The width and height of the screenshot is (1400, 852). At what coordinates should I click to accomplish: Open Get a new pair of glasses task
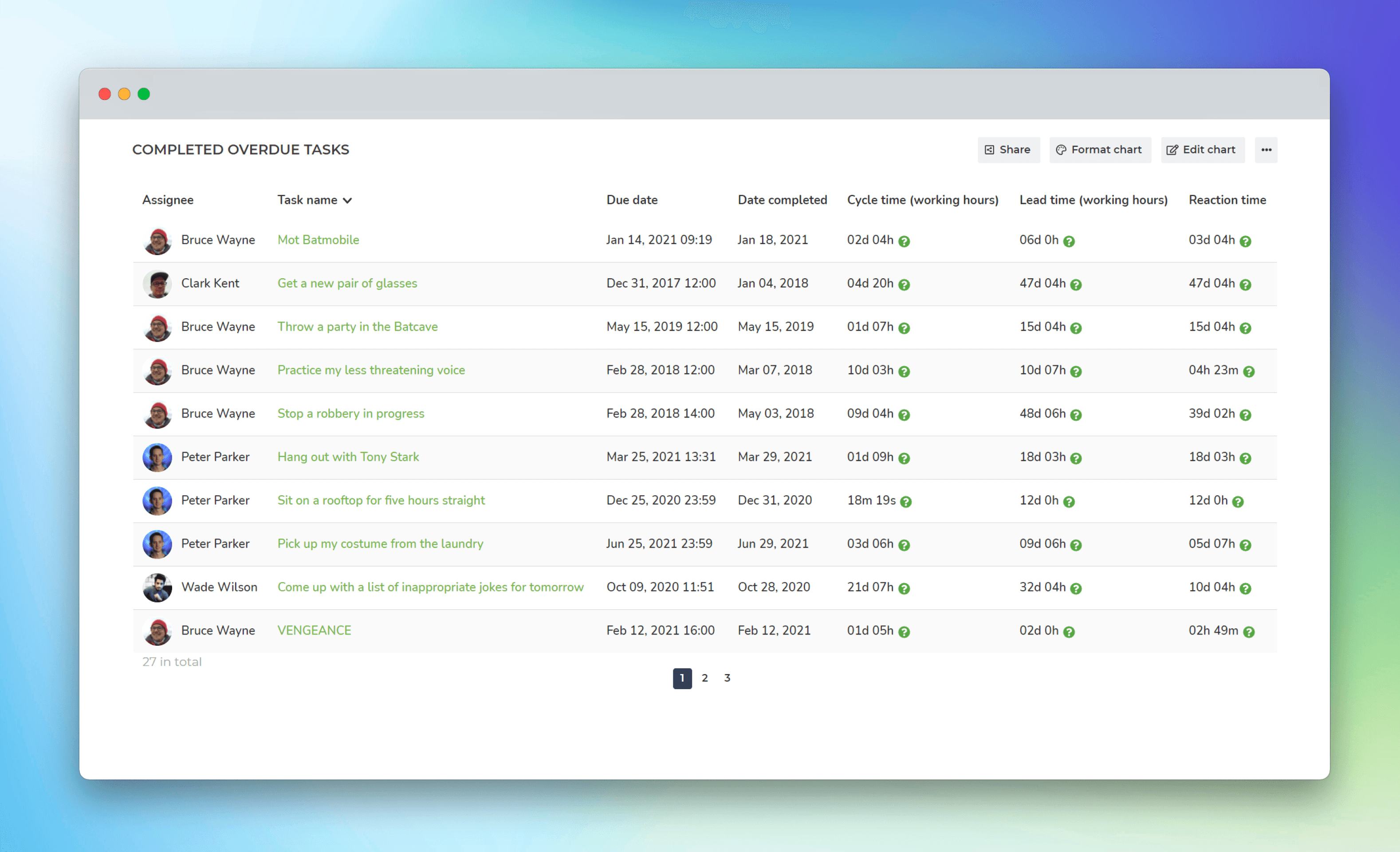[x=347, y=283]
